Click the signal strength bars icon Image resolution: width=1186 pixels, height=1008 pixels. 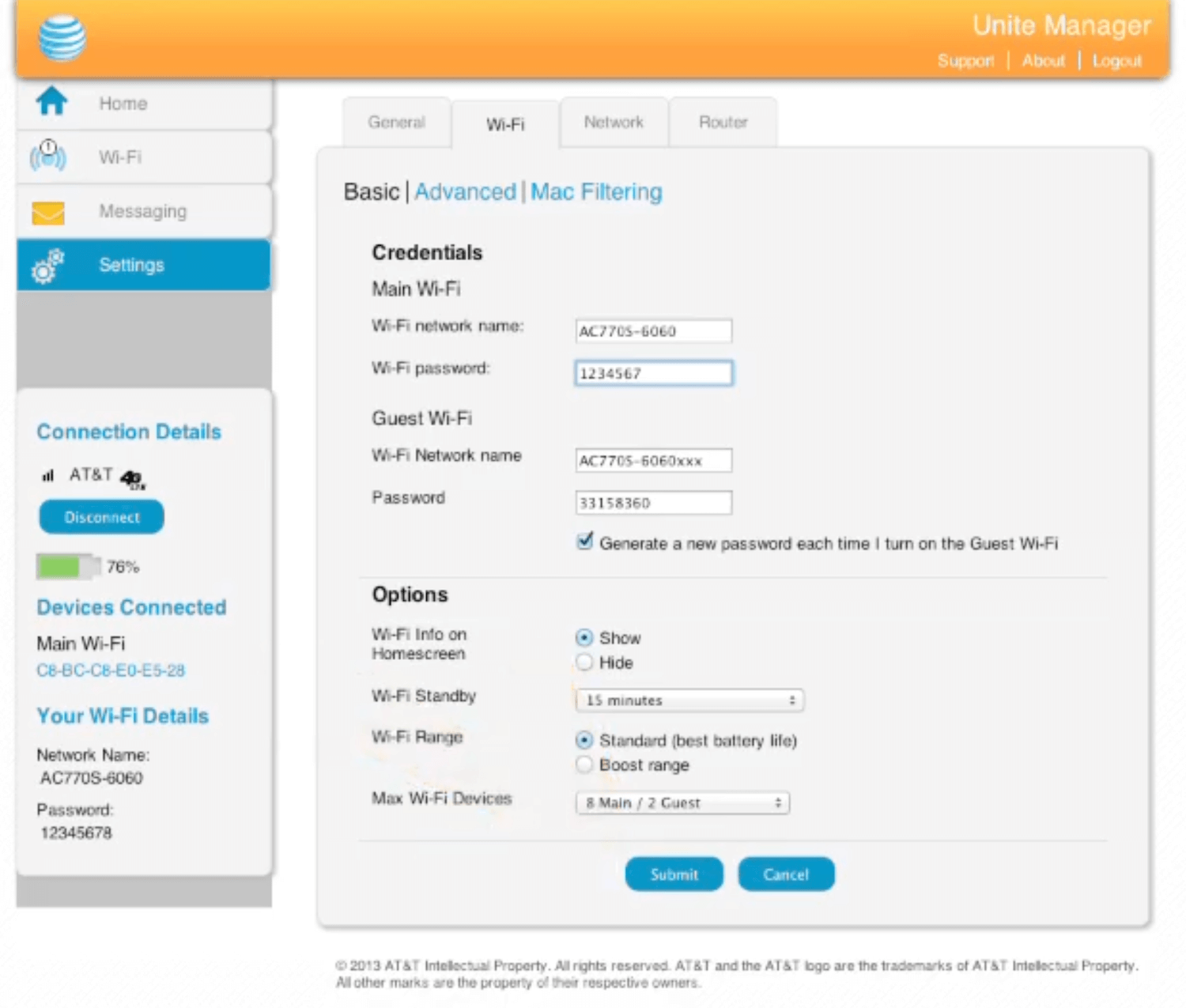pyautogui.click(x=48, y=475)
